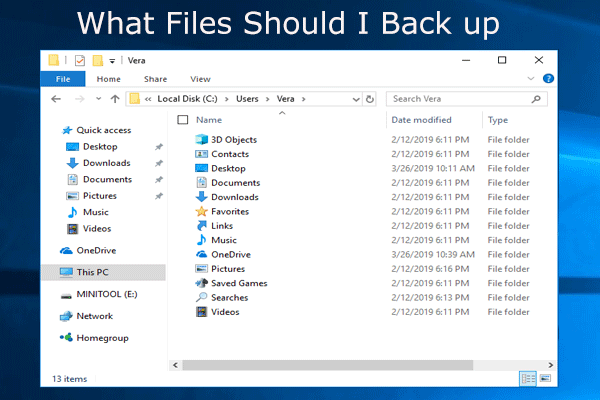Click the This PC monitor icon

tap(66, 272)
